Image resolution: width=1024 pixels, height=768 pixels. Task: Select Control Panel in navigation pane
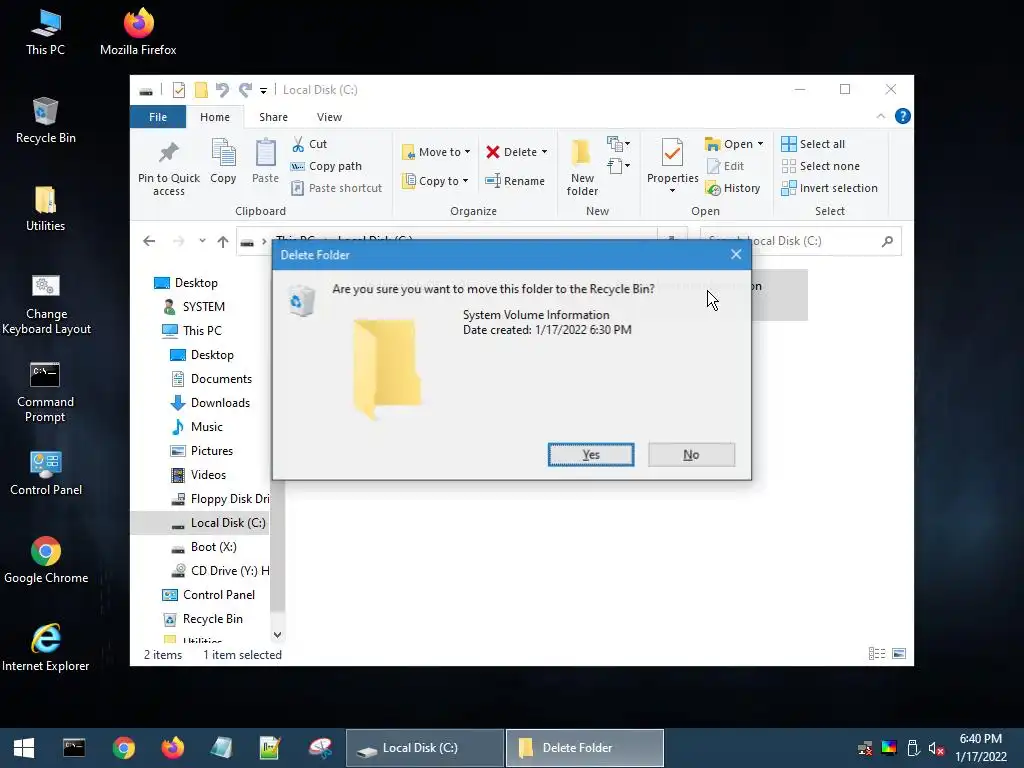pos(208,595)
